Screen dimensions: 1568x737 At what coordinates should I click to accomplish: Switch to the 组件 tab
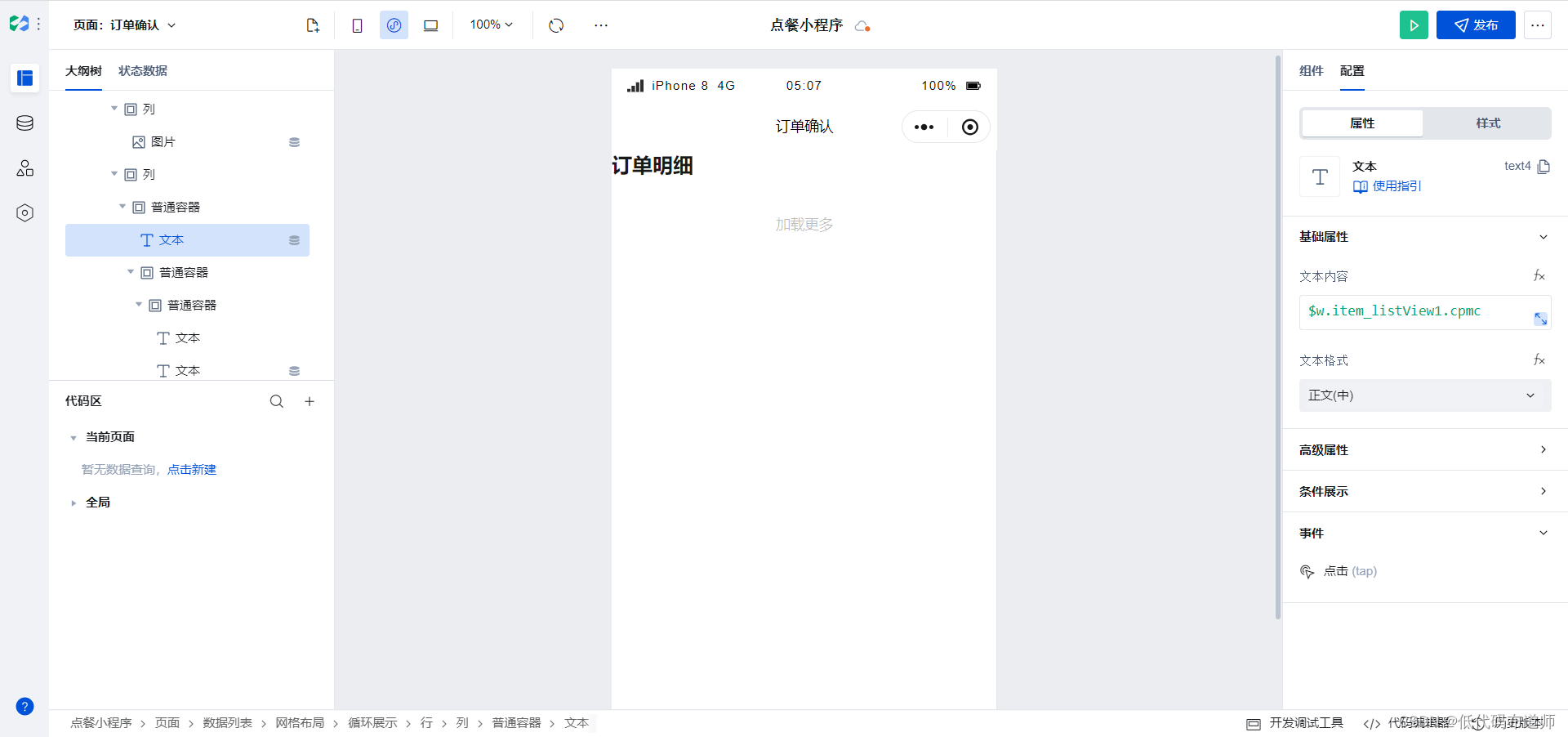pyautogui.click(x=1311, y=71)
